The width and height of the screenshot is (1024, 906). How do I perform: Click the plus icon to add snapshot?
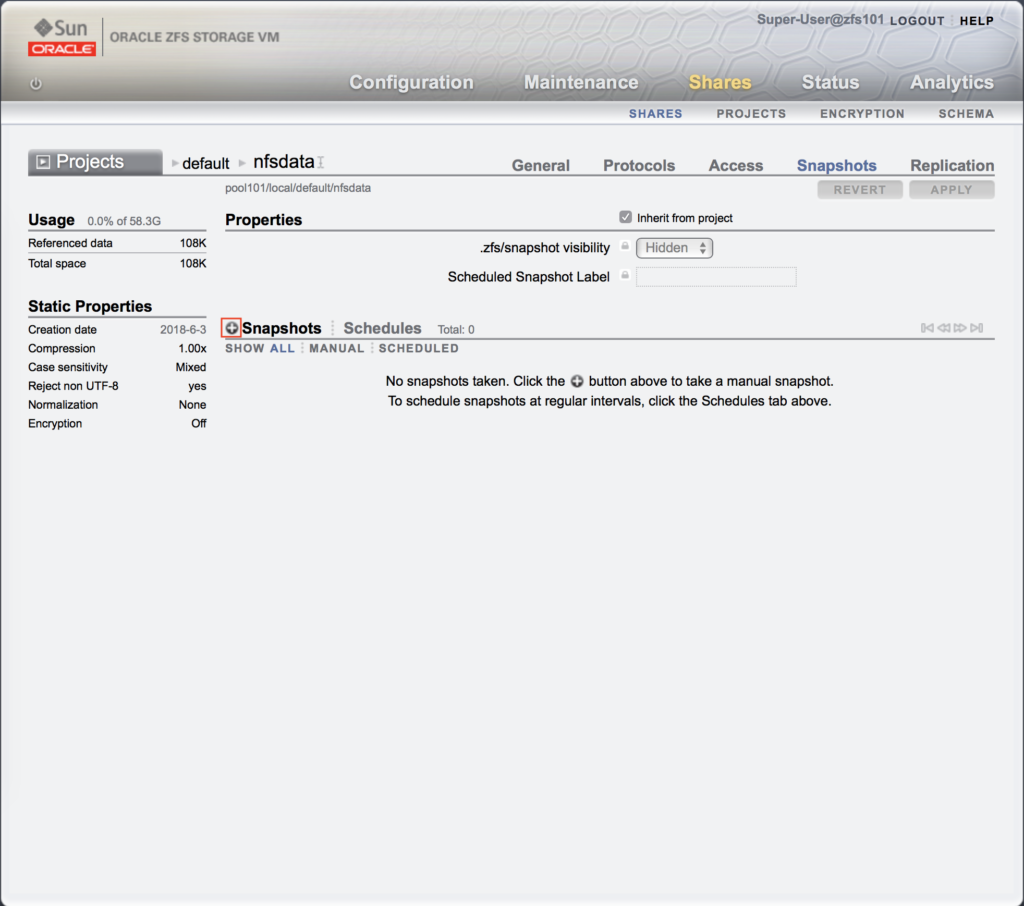click(231, 328)
